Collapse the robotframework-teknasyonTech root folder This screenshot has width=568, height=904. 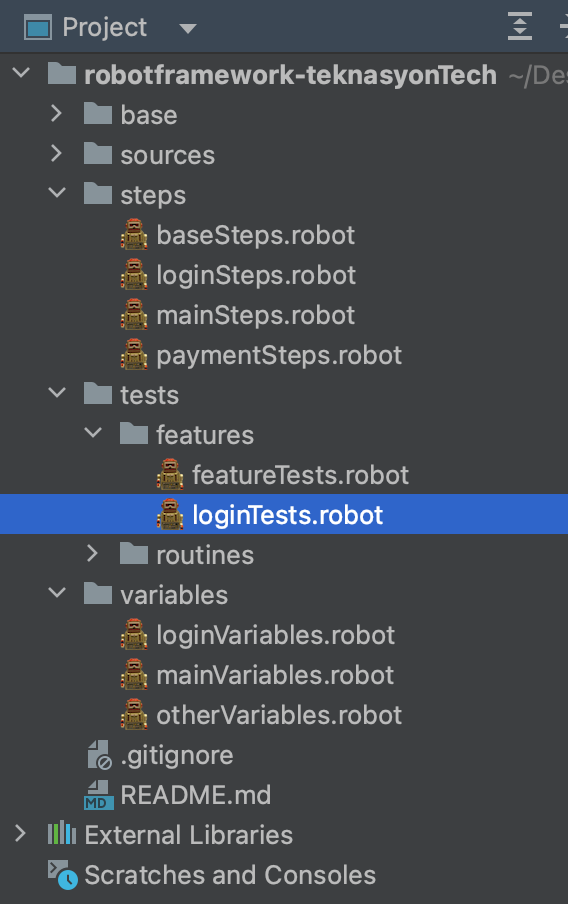[x=21, y=73]
